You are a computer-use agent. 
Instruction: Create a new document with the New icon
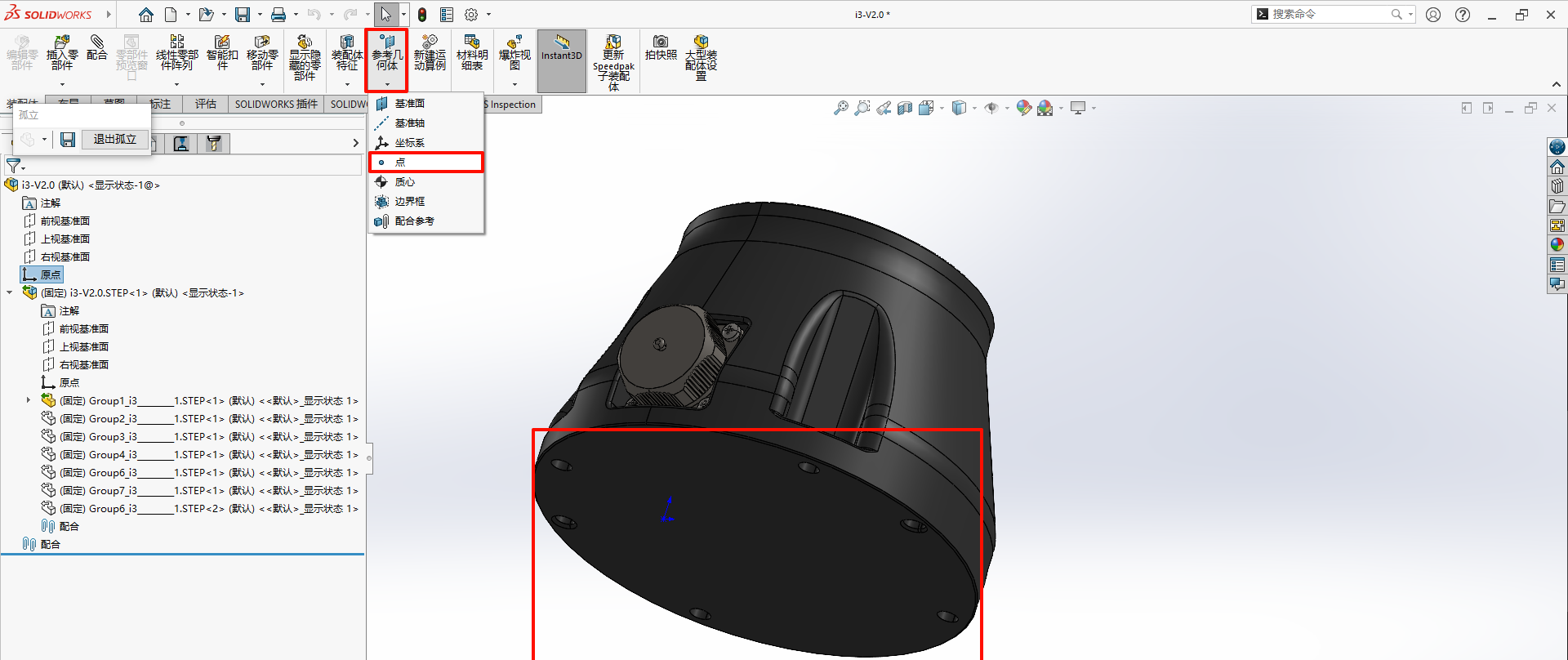pyautogui.click(x=171, y=15)
